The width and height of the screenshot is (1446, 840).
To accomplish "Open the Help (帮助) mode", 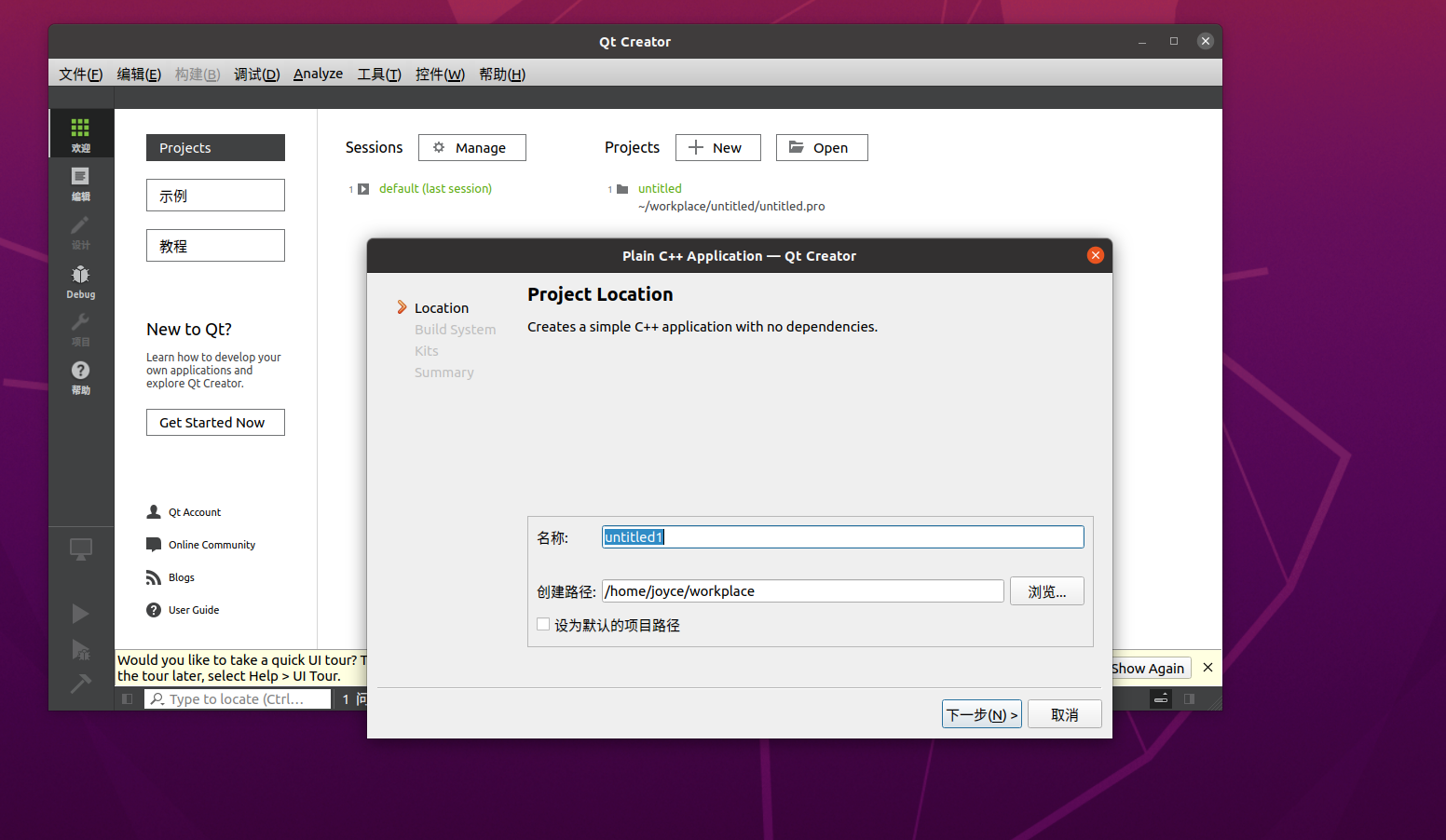I will coord(81,377).
